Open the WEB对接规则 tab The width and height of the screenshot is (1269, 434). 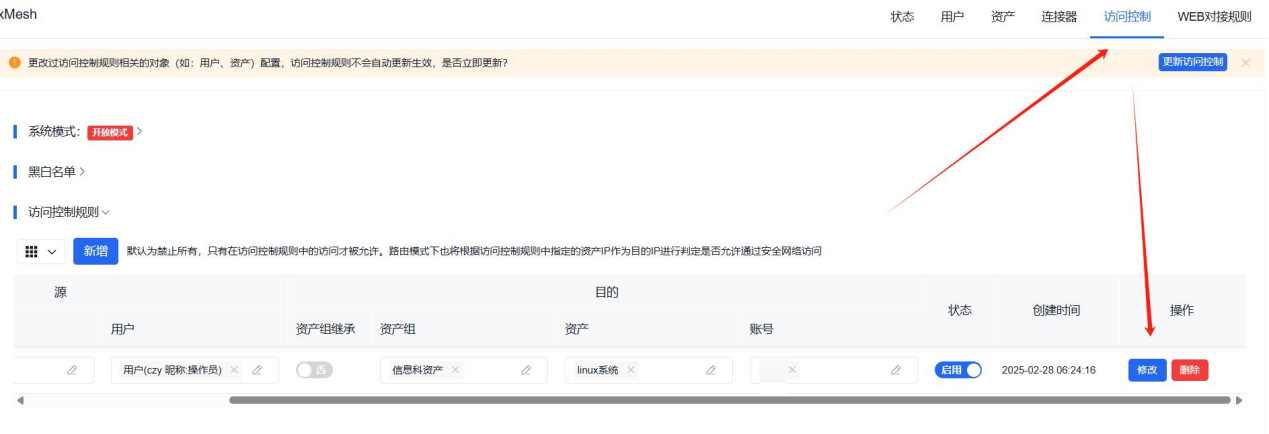[1213, 17]
